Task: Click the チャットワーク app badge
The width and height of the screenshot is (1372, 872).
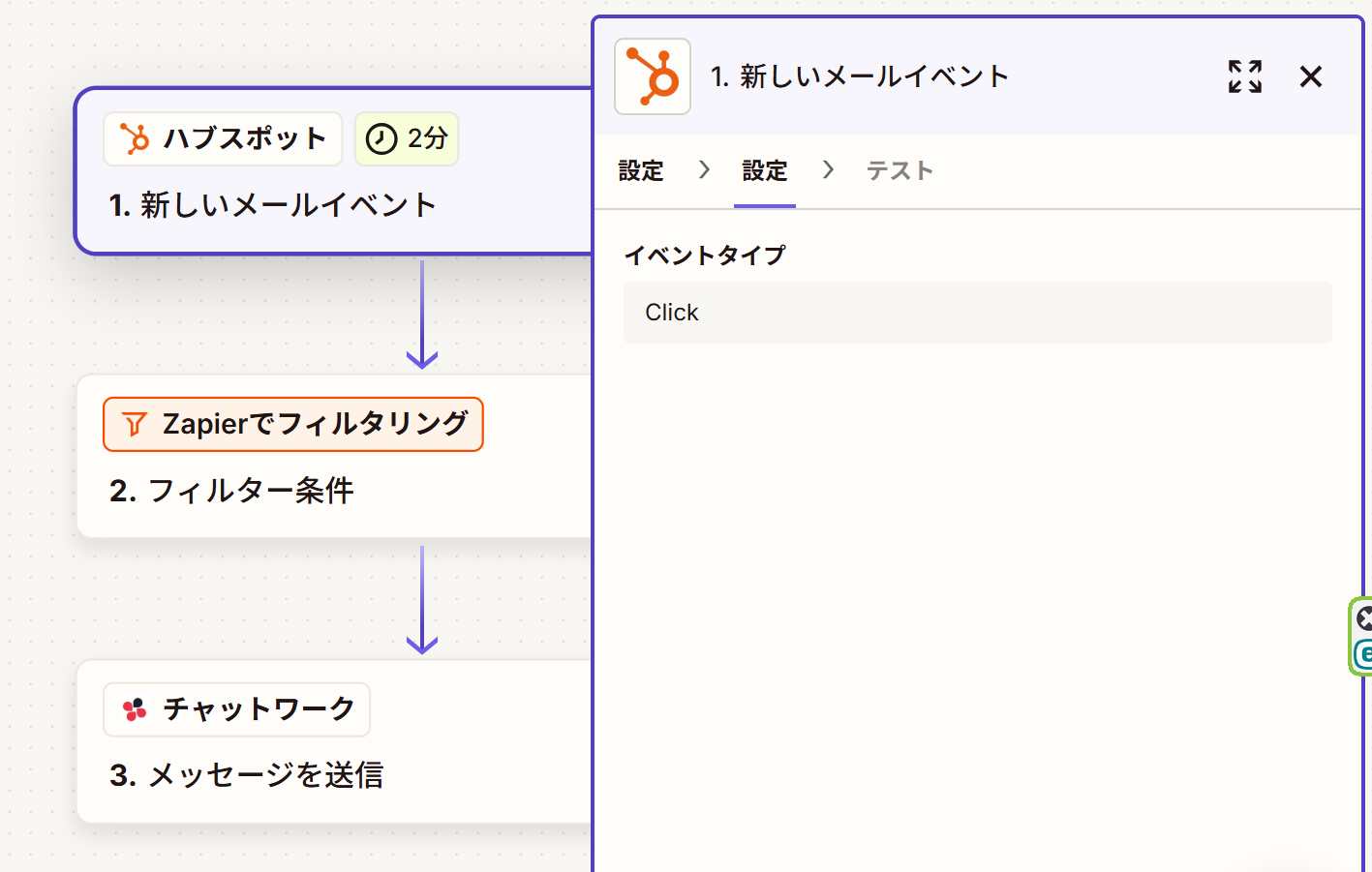Action: [x=236, y=709]
